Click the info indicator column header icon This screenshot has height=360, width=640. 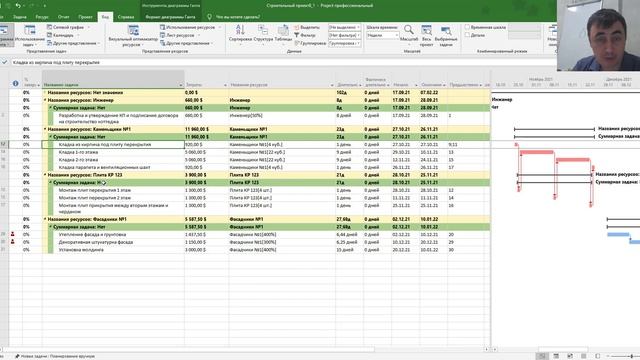pyautogui.click(x=16, y=83)
